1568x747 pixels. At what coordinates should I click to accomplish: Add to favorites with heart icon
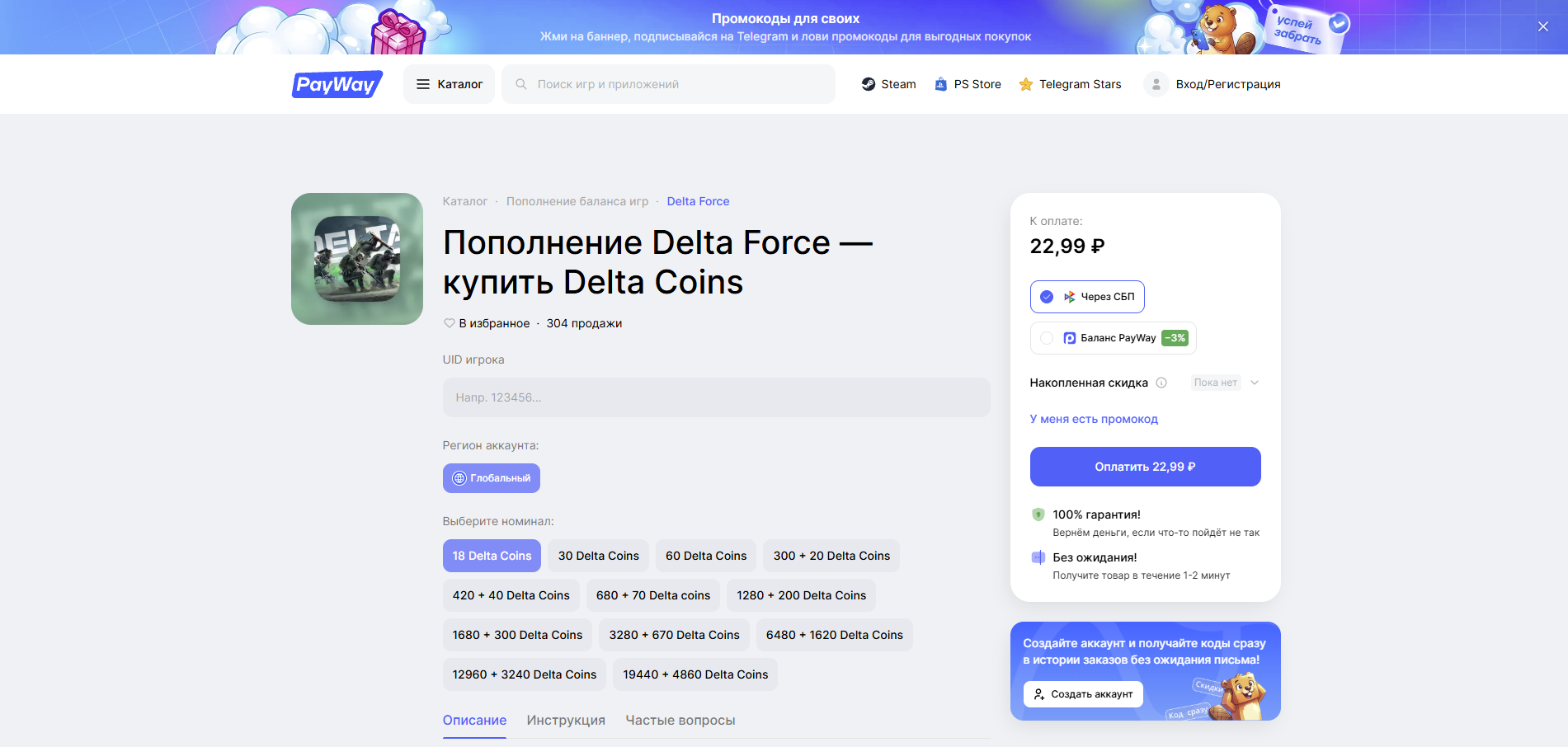tap(450, 323)
